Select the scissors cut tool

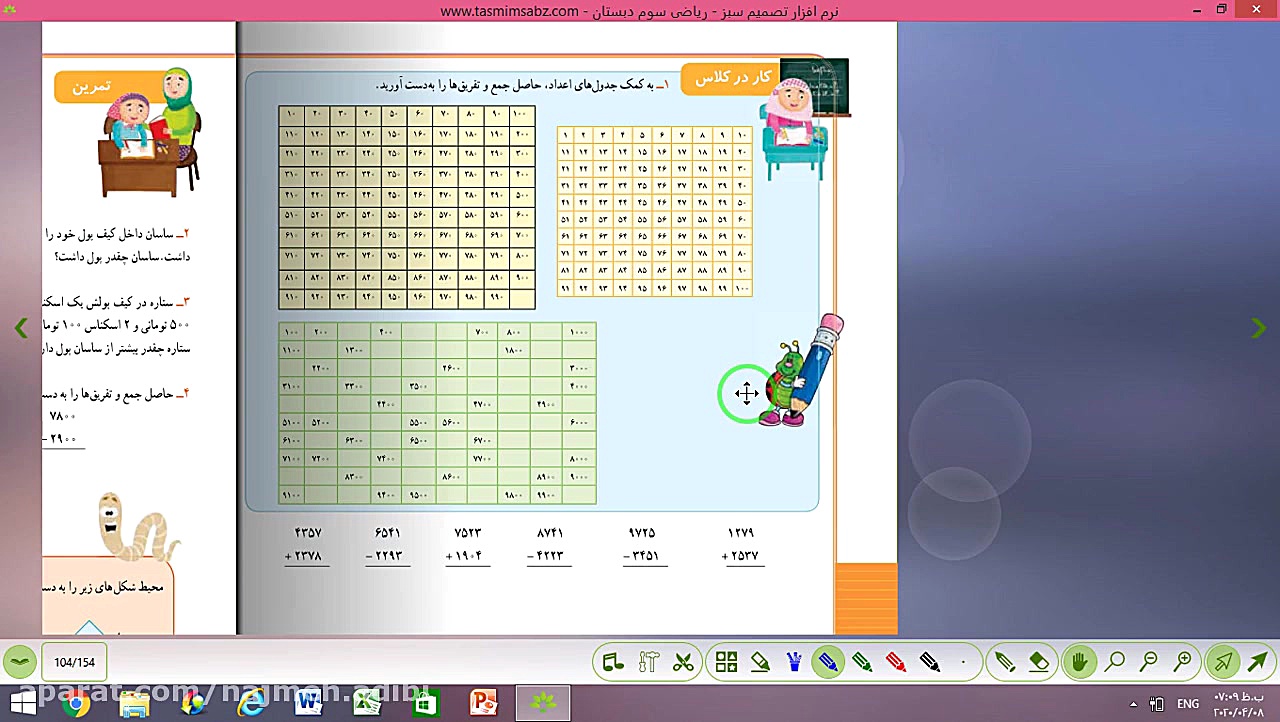pos(683,662)
